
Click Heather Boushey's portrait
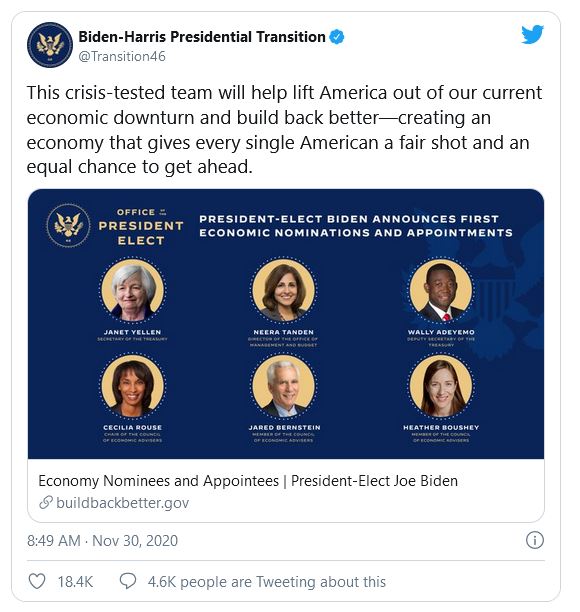(441, 386)
